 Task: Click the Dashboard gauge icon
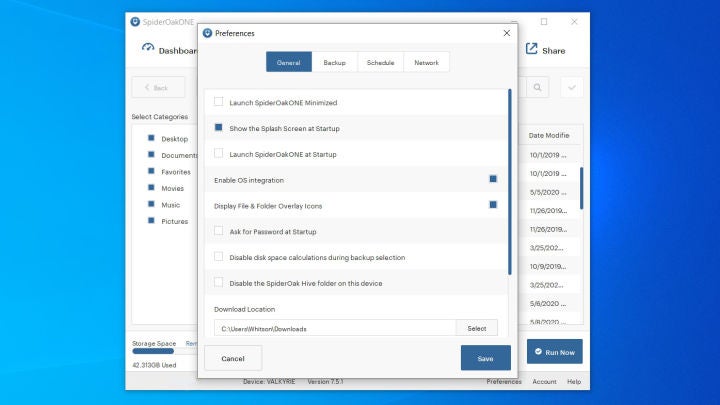tap(148, 48)
